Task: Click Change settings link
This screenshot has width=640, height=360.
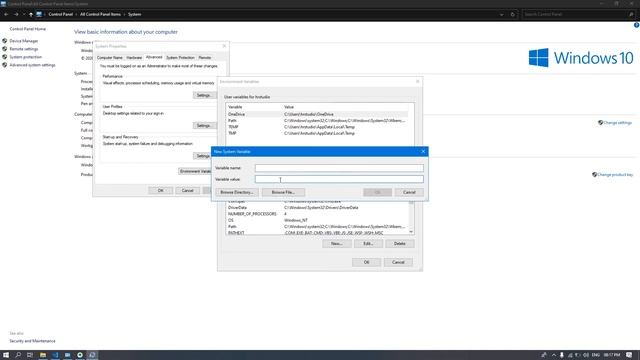Action: tap(618, 122)
